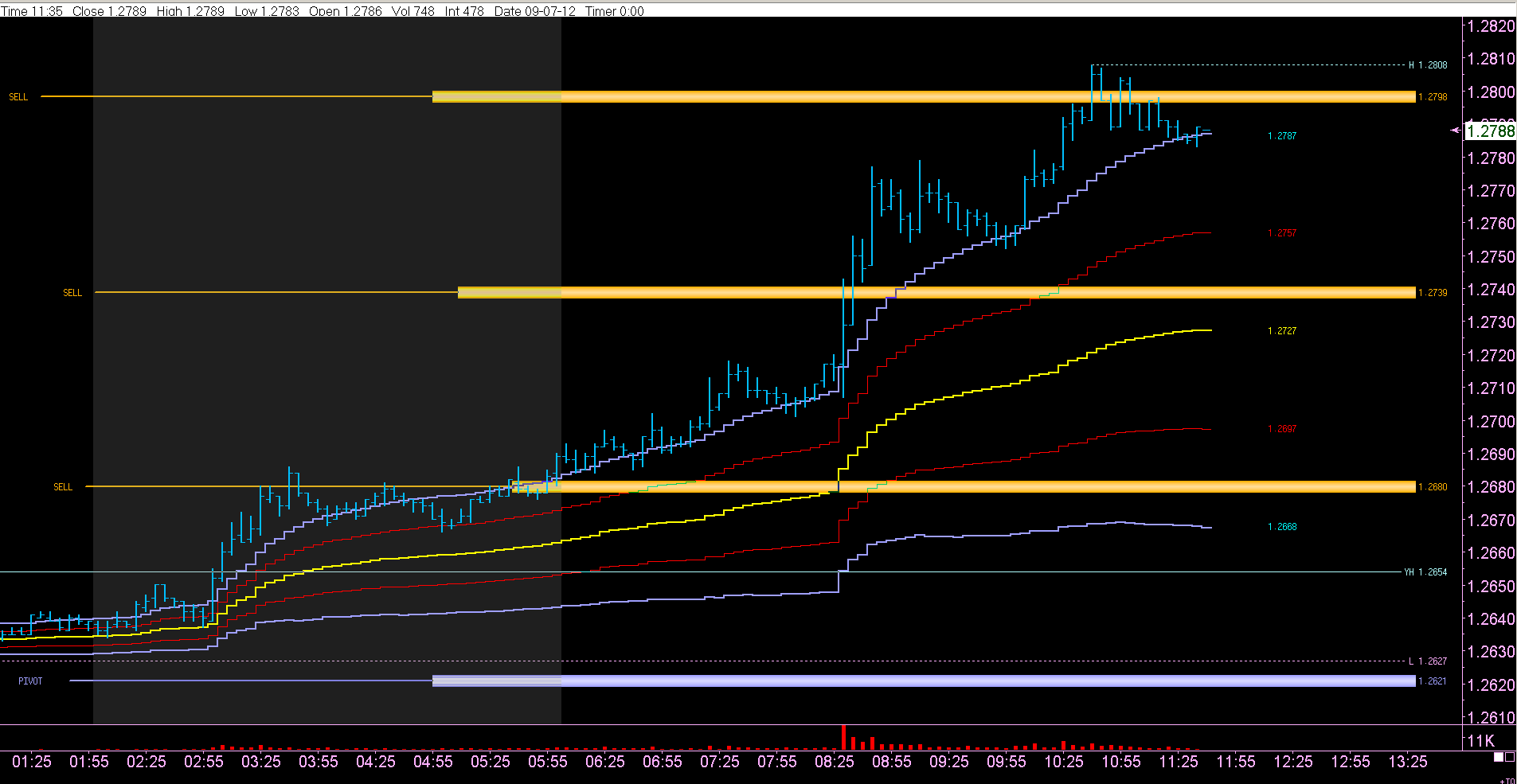This screenshot has height=784, width=1517.
Task: Click the SELL label on the lowest sell line
Action: [63, 487]
